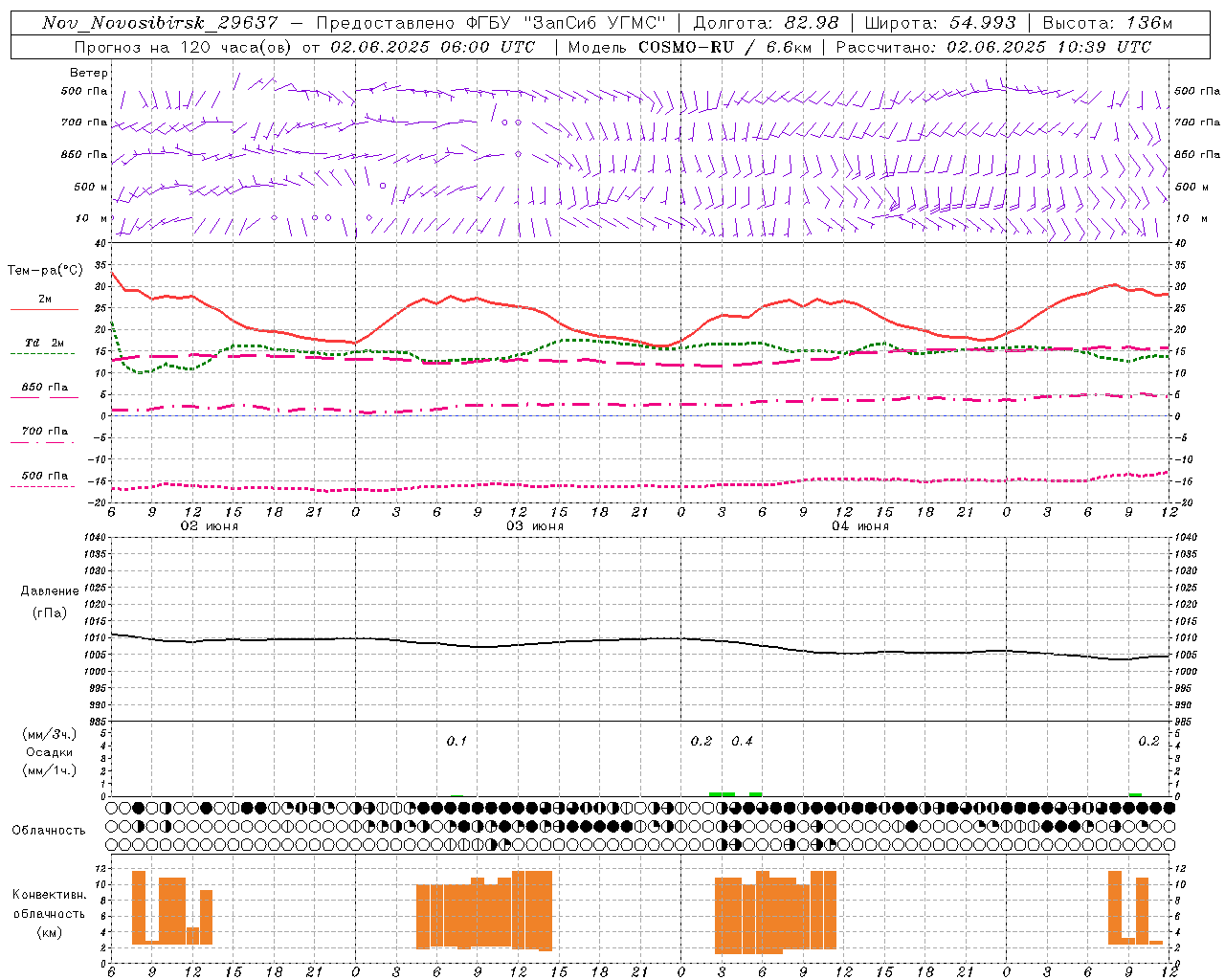Click the 'Облачность' cloudiness label
This screenshot has width=1225, height=980.
[49, 831]
